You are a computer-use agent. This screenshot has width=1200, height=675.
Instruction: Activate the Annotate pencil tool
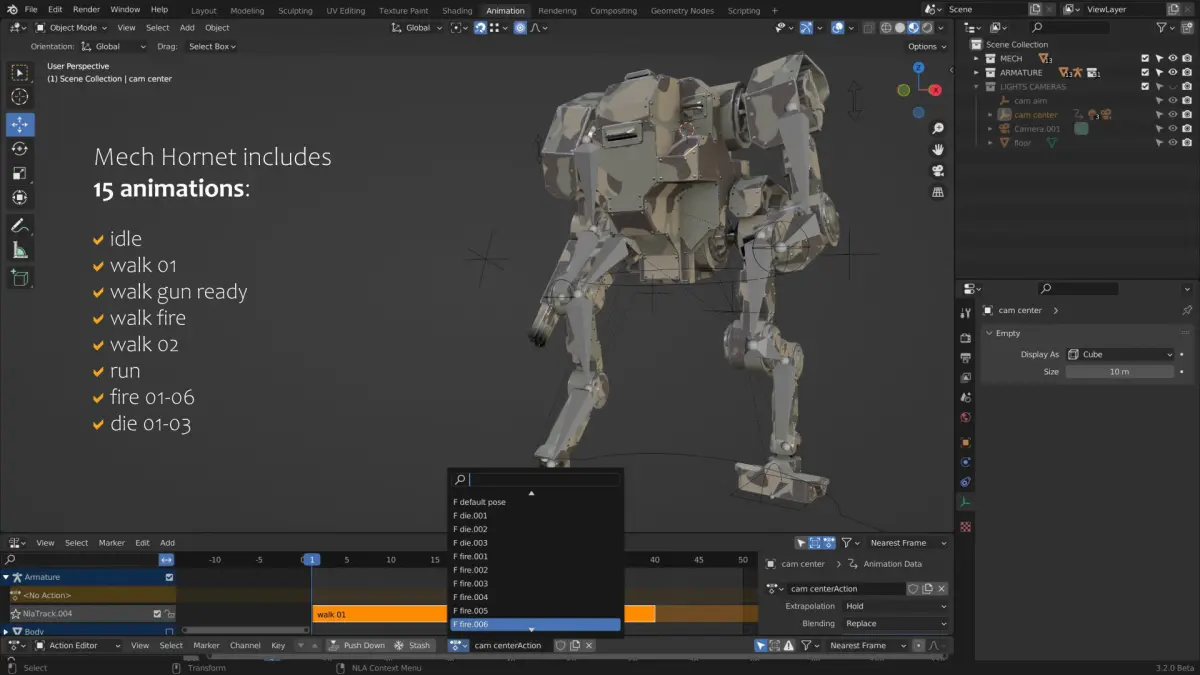[20, 226]
